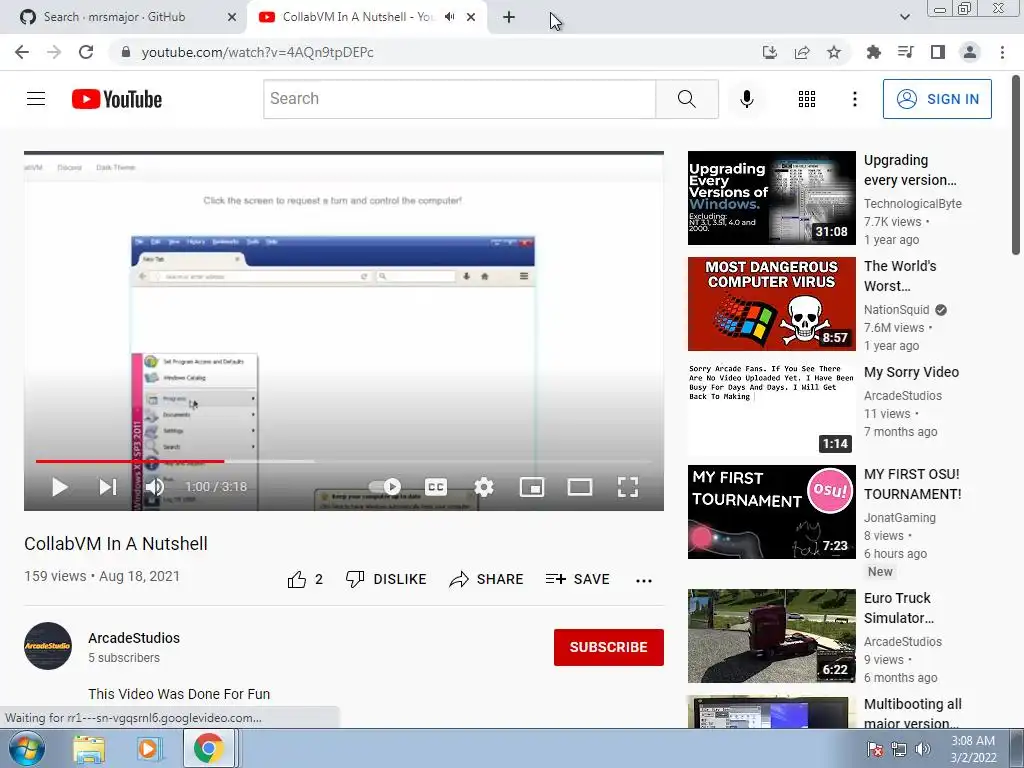Open more actions ellipsis under video

point(644,581)
